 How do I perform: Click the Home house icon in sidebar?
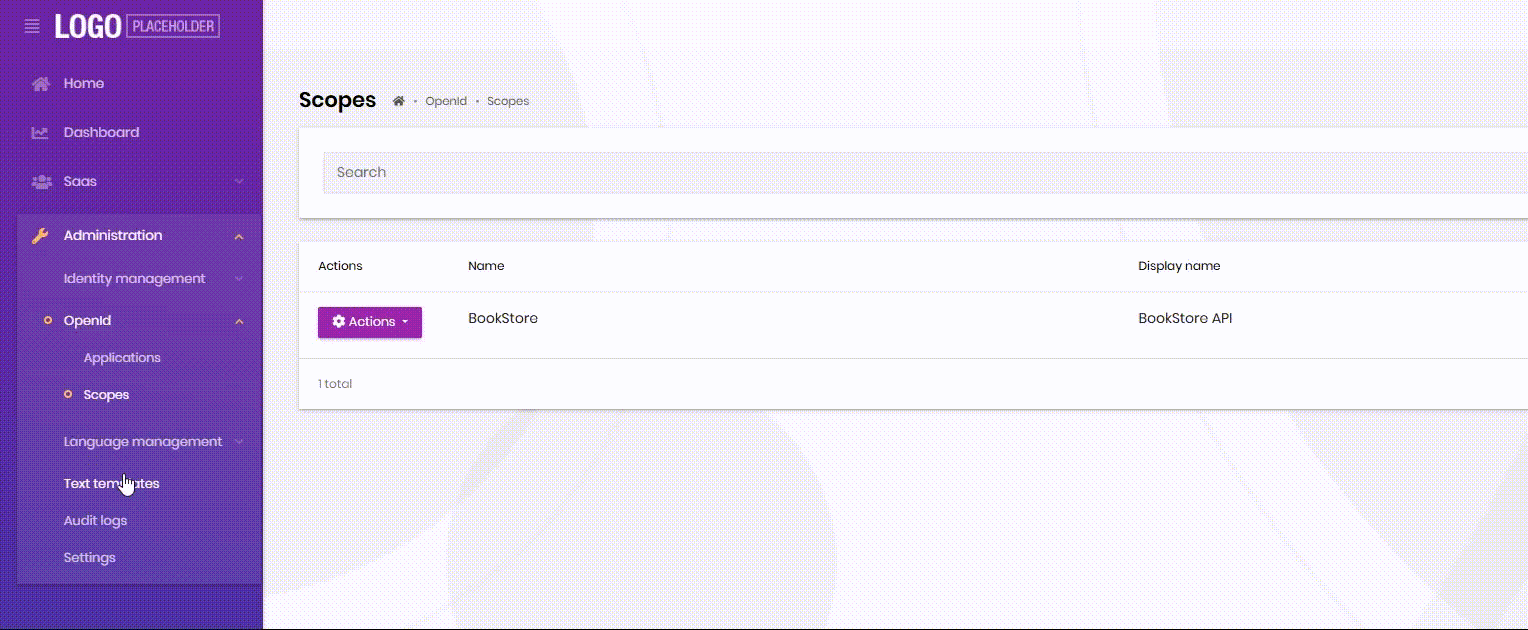point(40,84)
